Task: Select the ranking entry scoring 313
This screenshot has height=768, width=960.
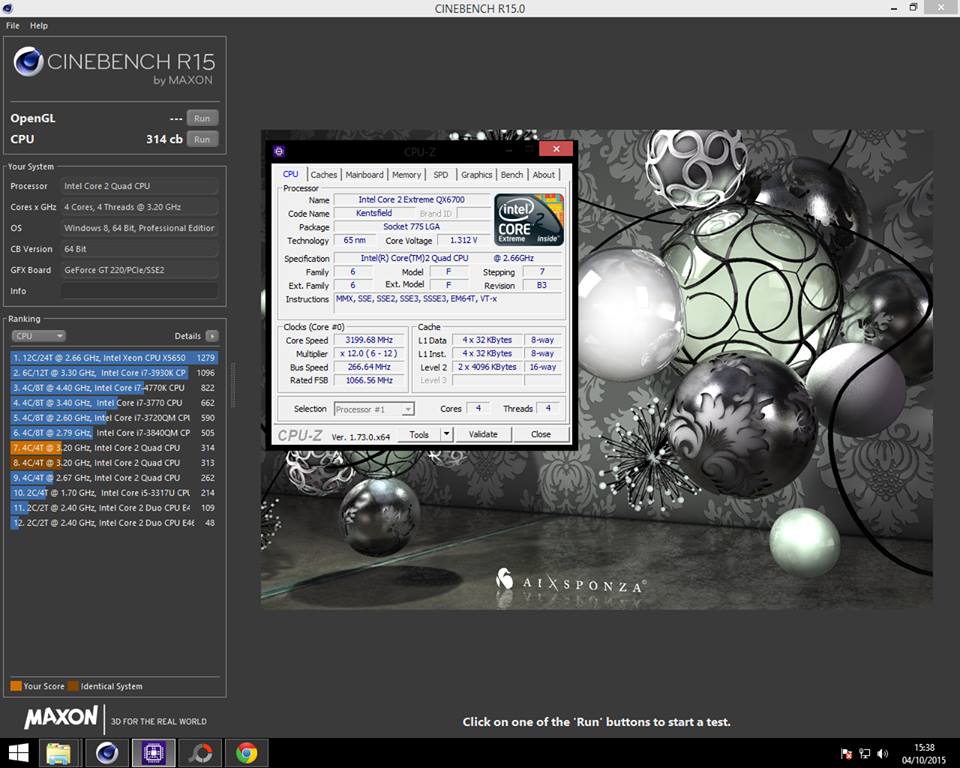Action: (x=114, y=463)
